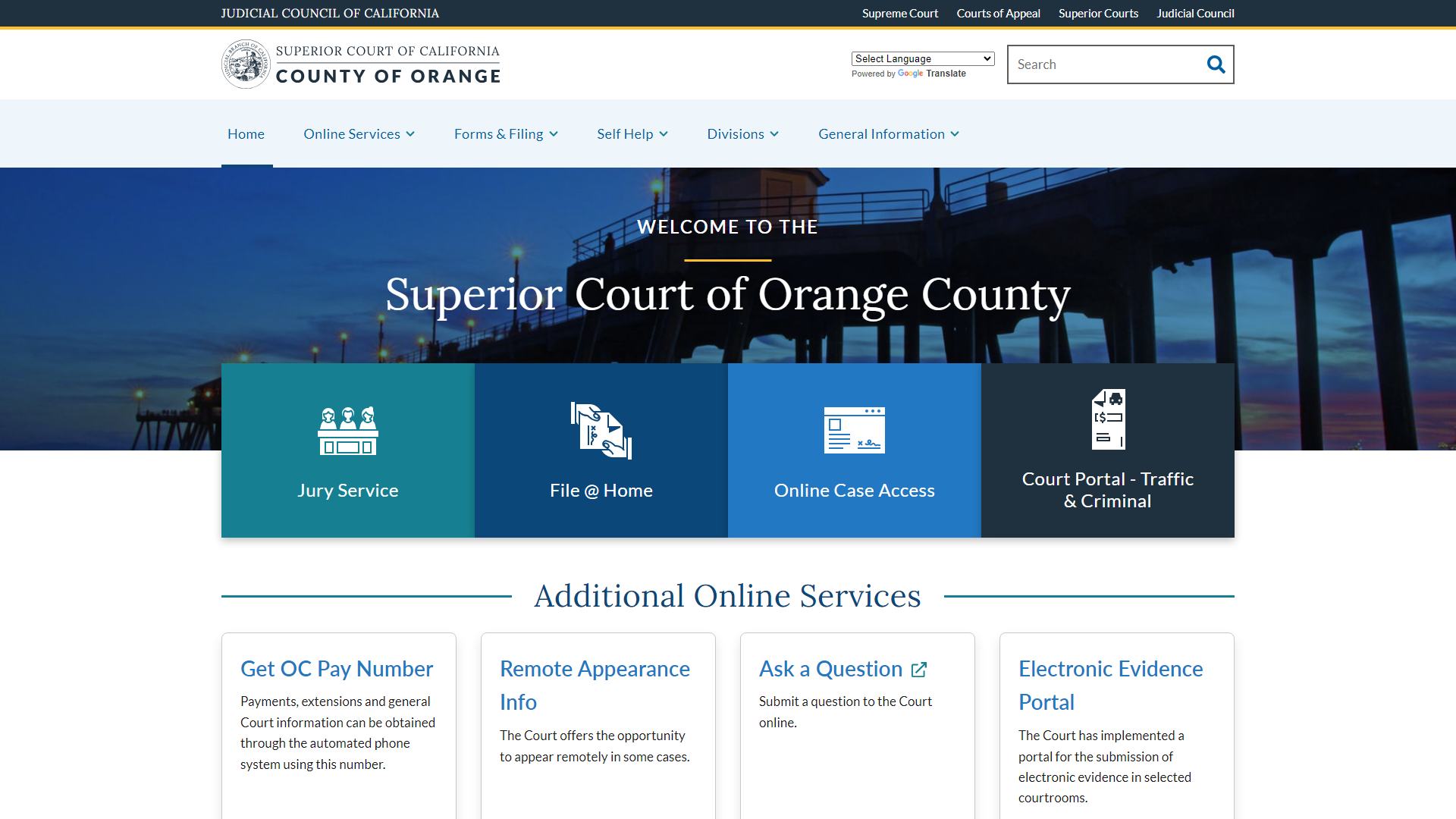Click text 'Submit a question to the Court online.'

(846, 712)
